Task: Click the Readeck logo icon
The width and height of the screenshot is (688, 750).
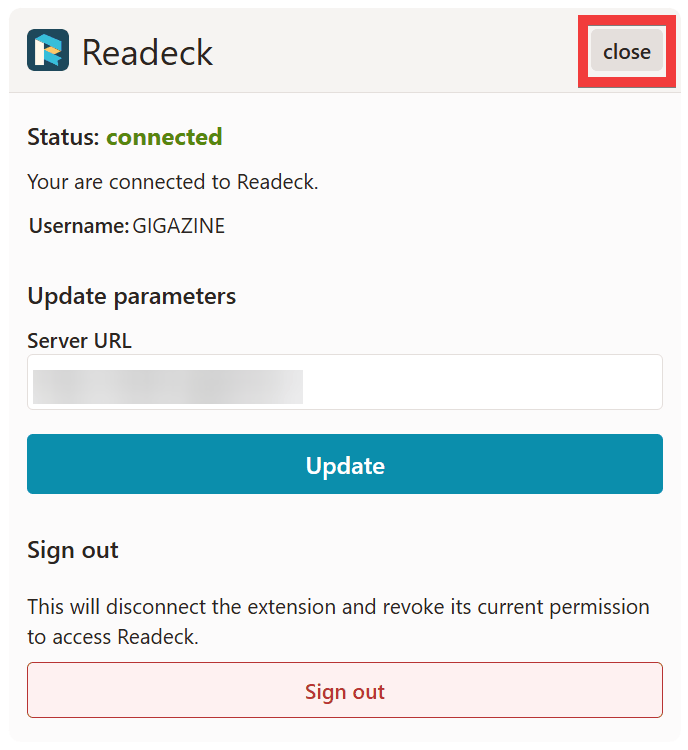Action: click(x=48, y=51)
